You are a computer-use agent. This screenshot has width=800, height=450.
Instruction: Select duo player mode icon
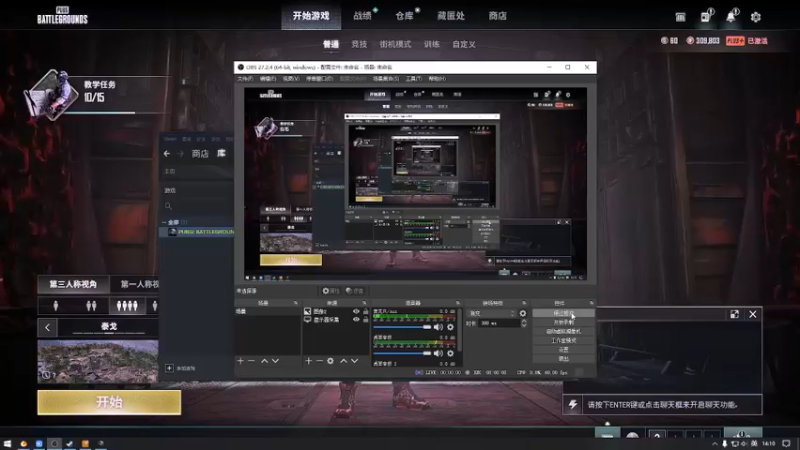pyautogui.click(x=91, y=306)
